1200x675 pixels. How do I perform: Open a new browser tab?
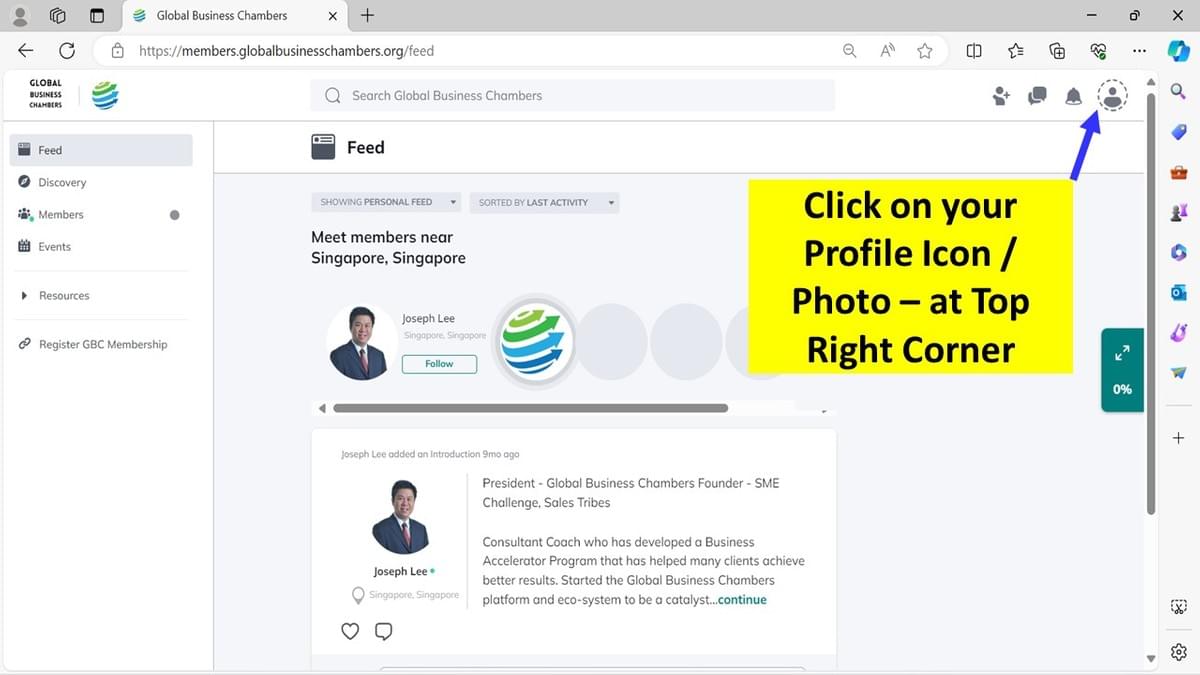click(367, 15)
